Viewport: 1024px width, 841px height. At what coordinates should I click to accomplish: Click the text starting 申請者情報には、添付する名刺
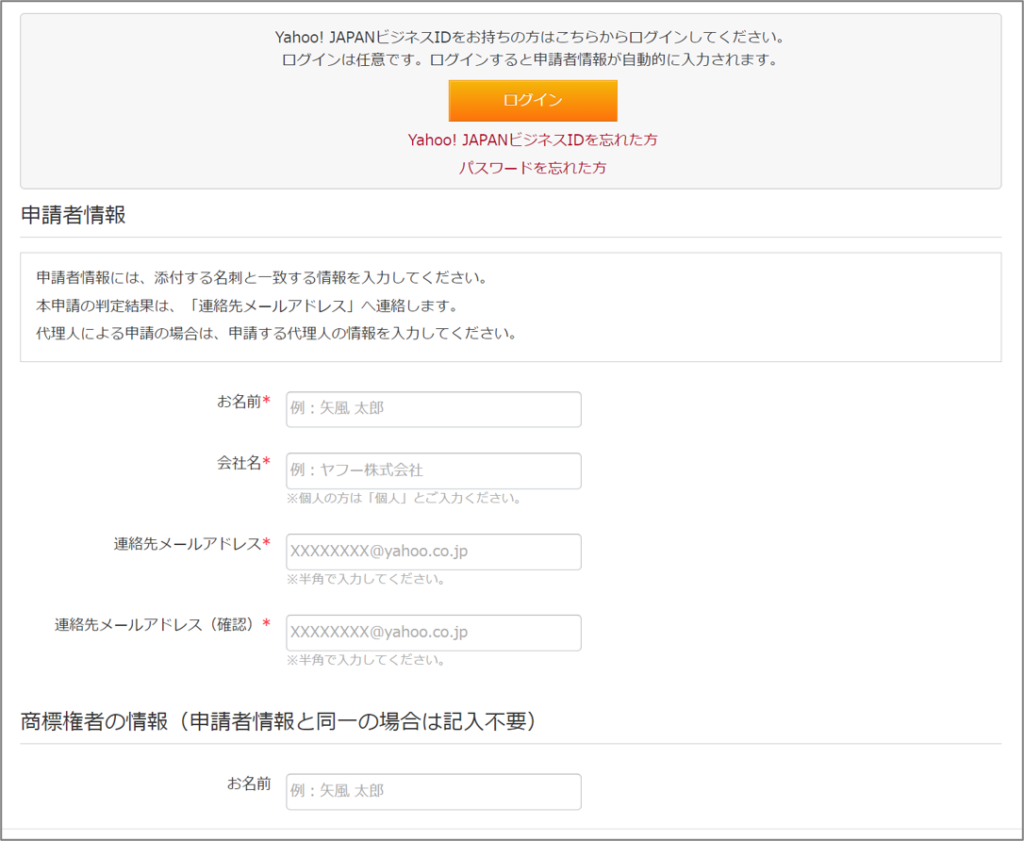click(263, 278)
